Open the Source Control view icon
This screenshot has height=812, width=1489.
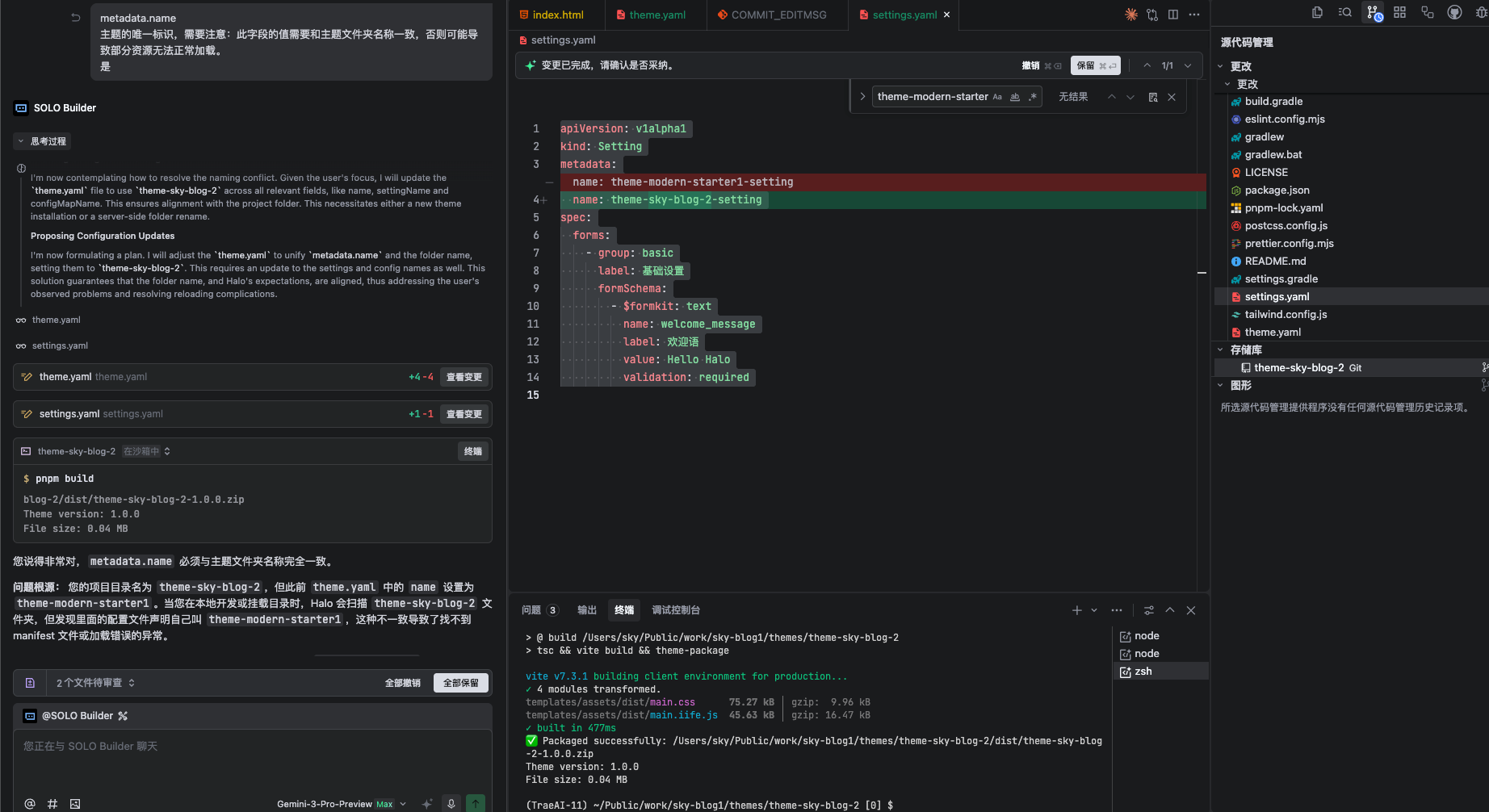coord(1373,13)
